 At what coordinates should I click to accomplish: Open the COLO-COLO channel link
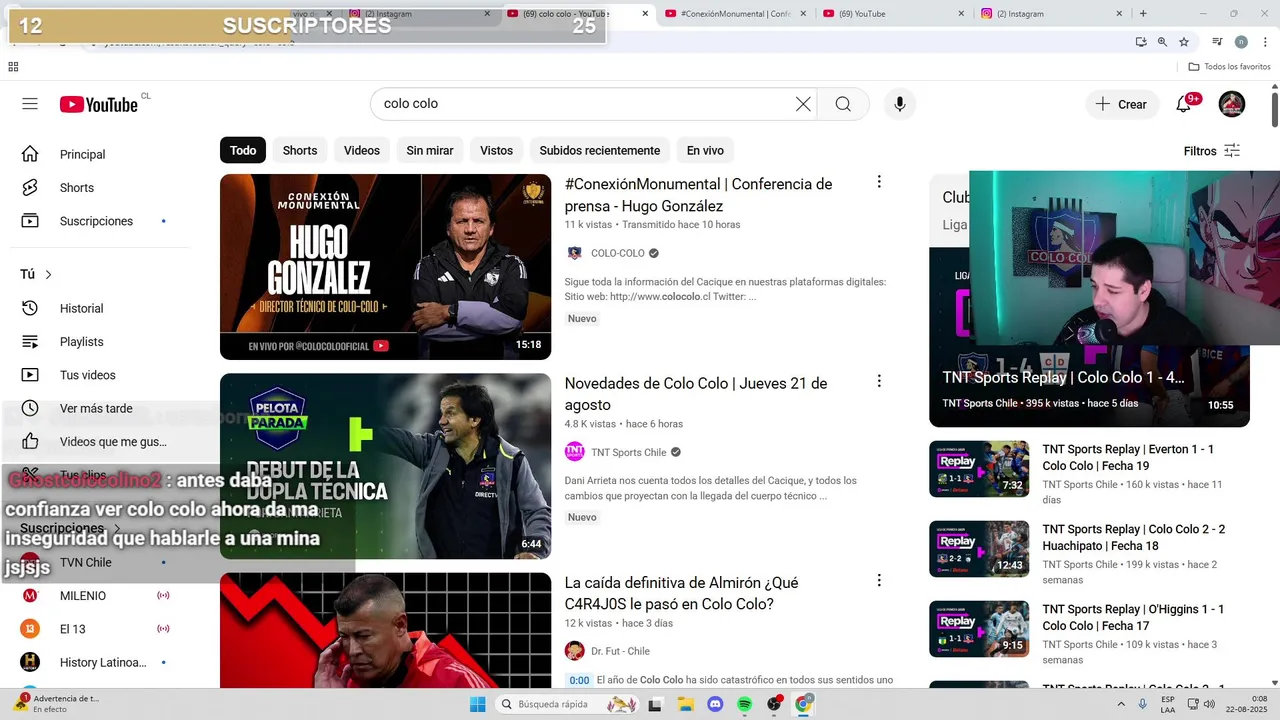pyautogui.click(x=618, y=253)
